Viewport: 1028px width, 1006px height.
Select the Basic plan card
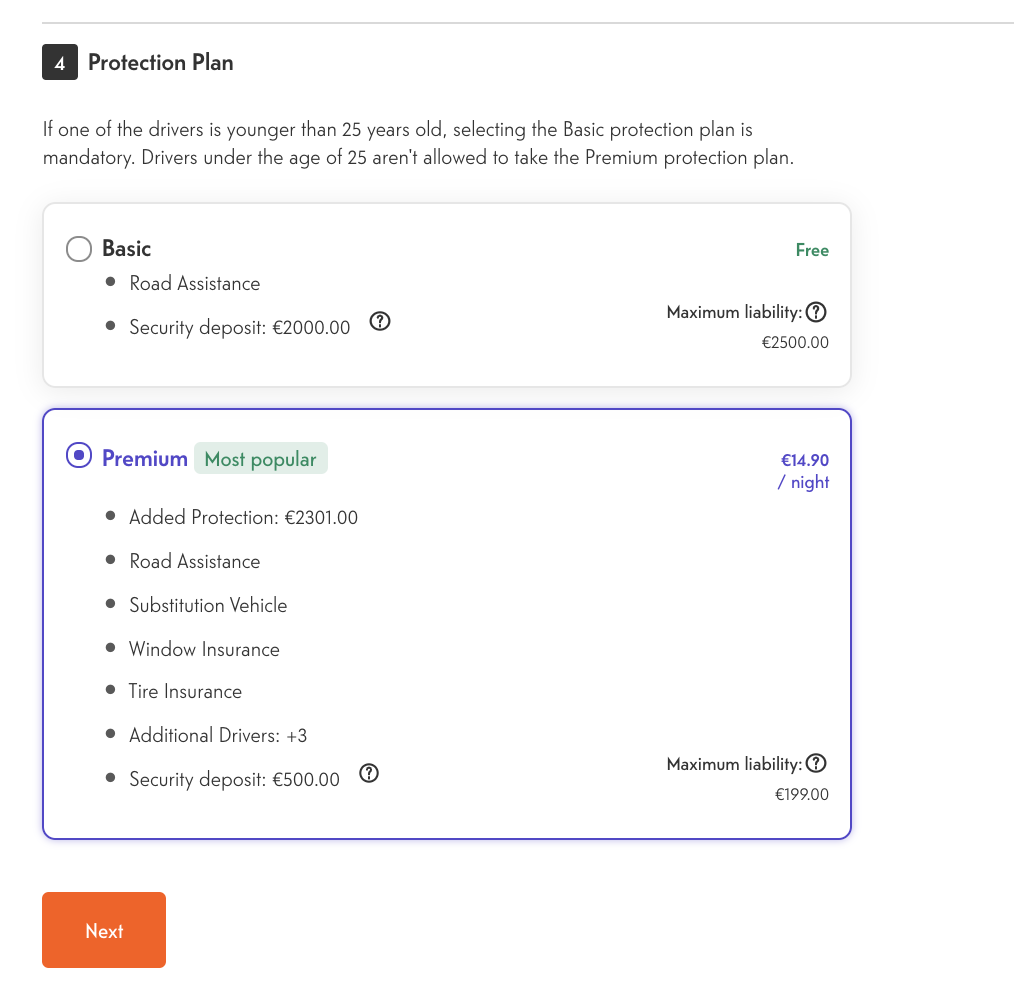tap(446, 294)
